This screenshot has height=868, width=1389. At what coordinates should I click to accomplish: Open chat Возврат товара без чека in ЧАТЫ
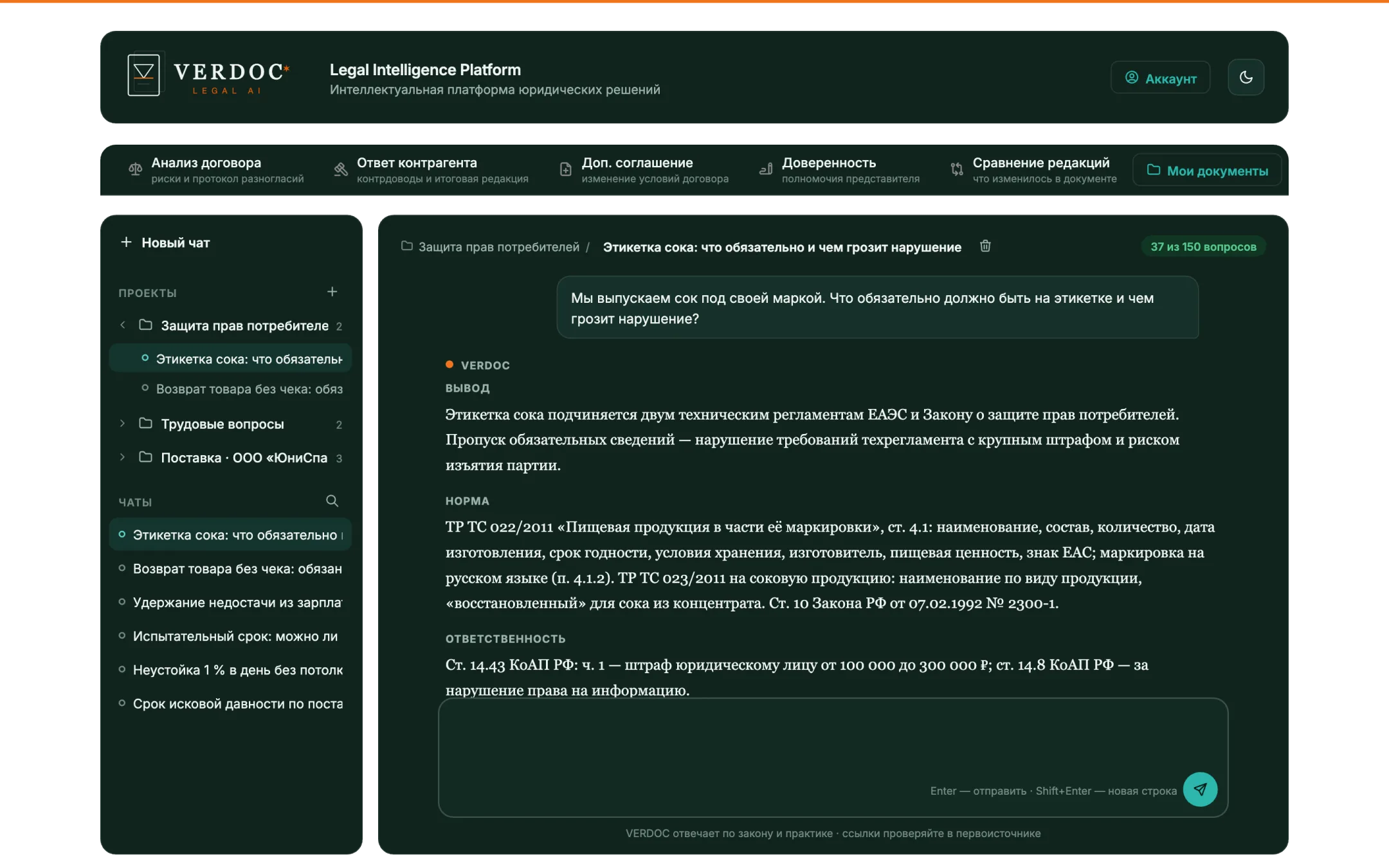(232, 568)
